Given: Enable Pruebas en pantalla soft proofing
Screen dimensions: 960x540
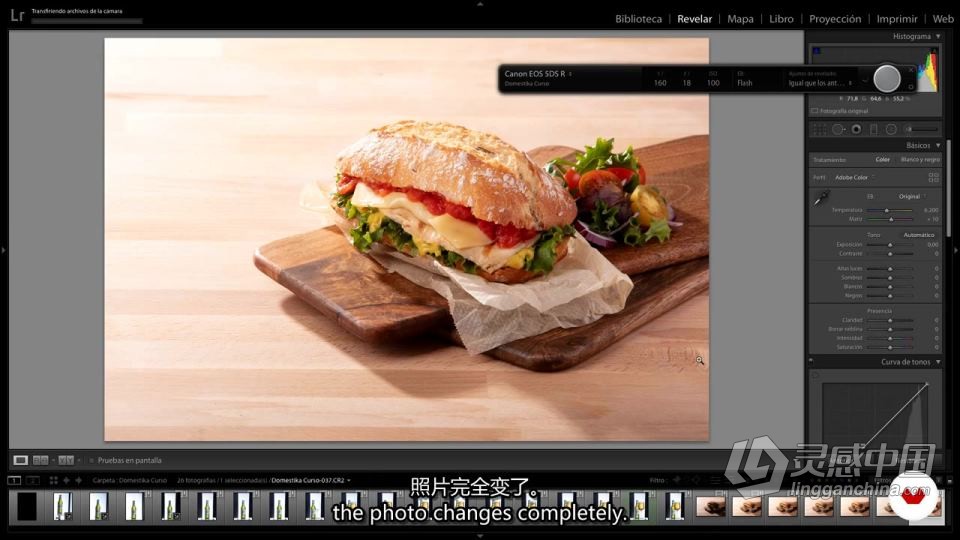Looking at the screenshot, I should tap(92, 460).
